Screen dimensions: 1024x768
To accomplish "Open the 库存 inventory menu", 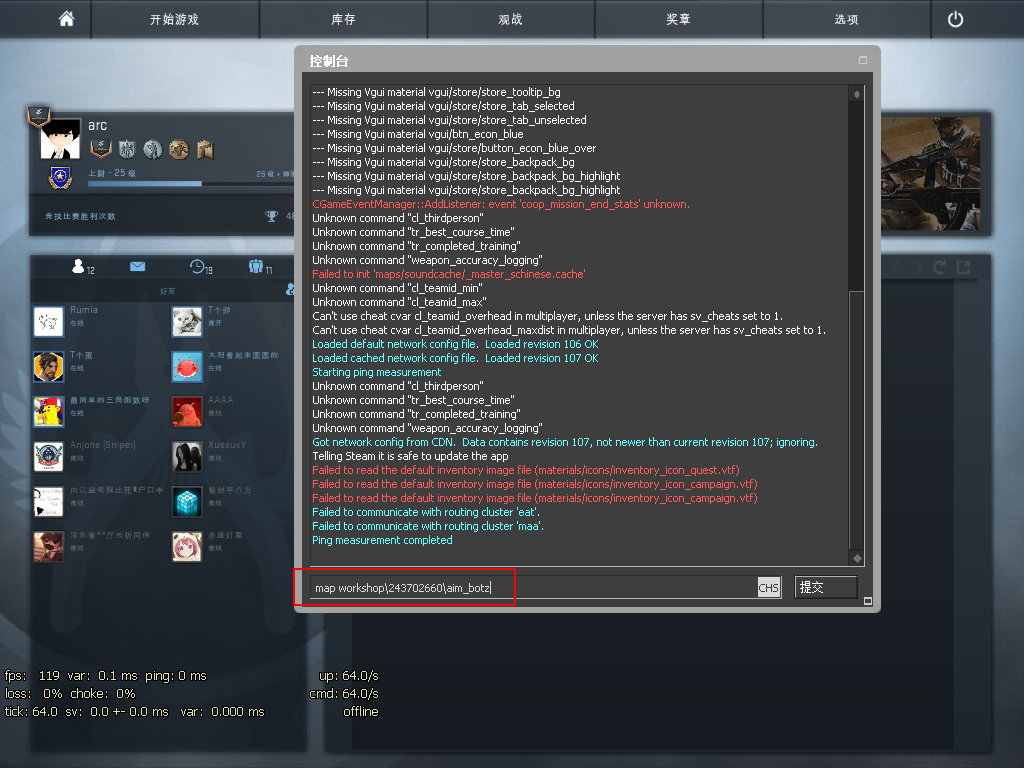I will click(343, 19).
